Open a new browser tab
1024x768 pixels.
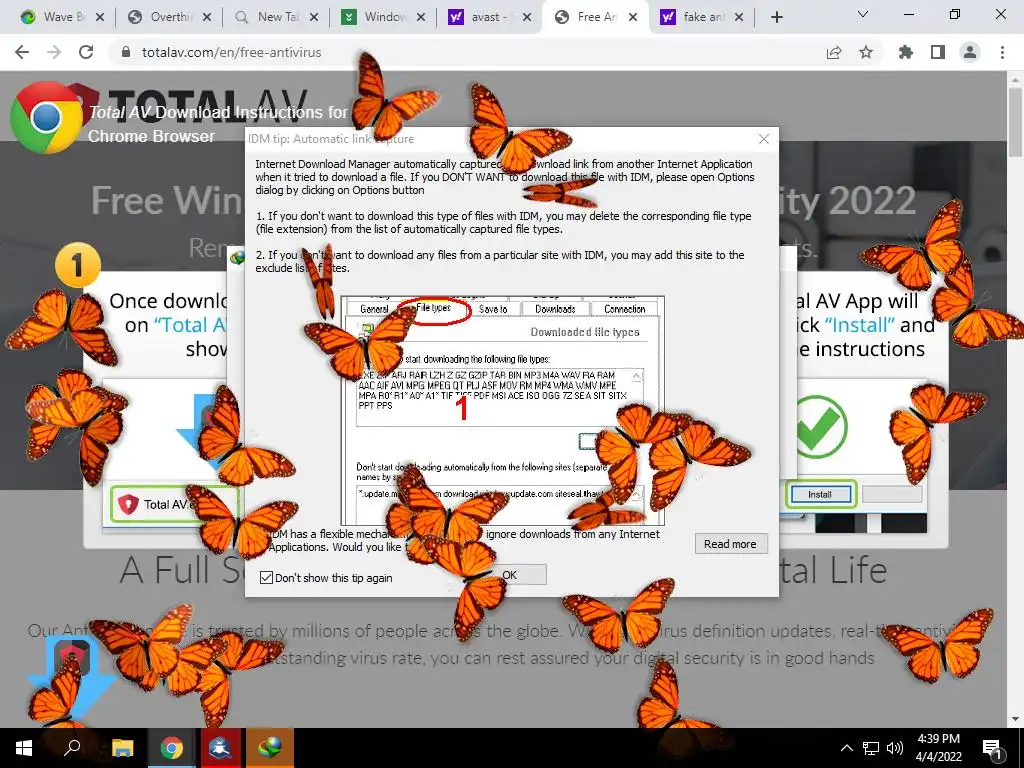click(x=776, y=17)
